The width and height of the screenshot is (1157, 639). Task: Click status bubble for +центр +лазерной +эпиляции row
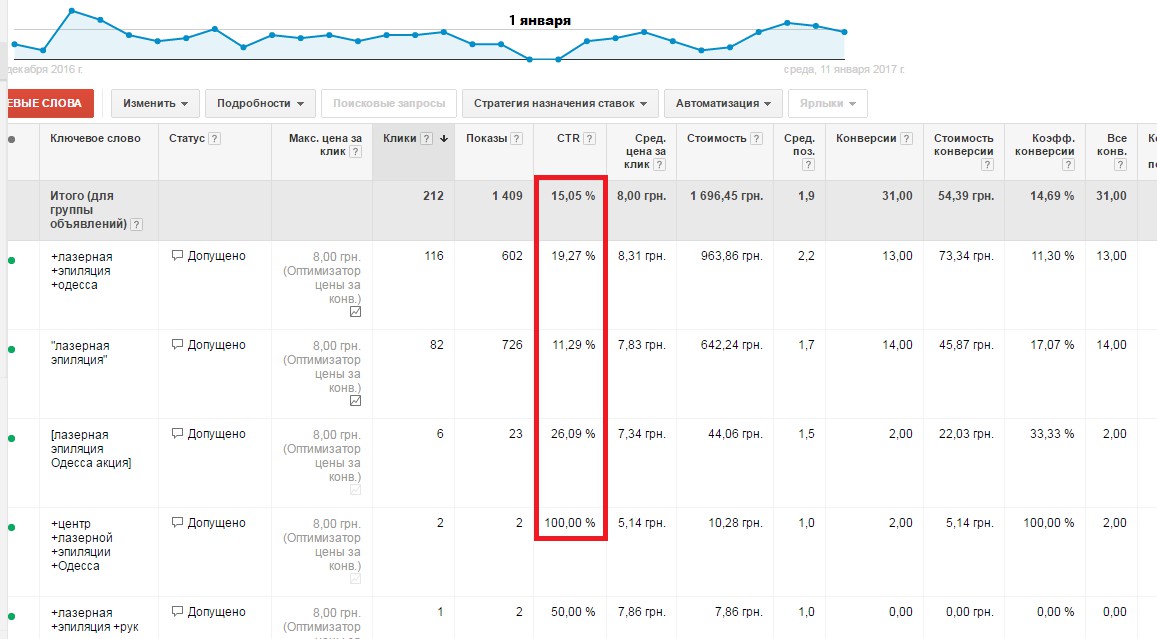pyautogui.click(x=177, y=522)
